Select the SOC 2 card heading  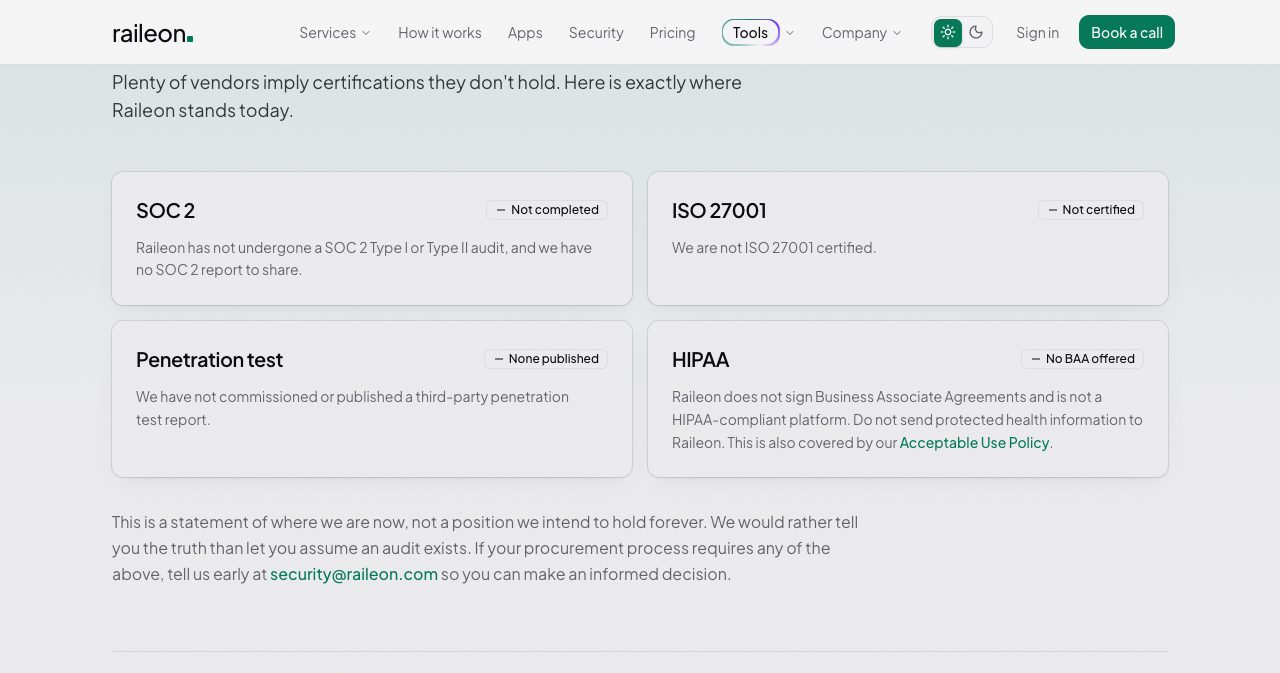166,211
